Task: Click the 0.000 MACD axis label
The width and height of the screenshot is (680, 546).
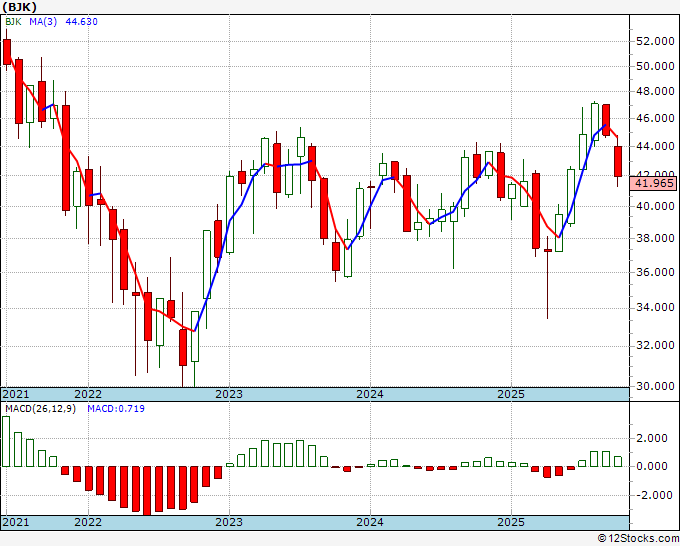Action: 651,467
